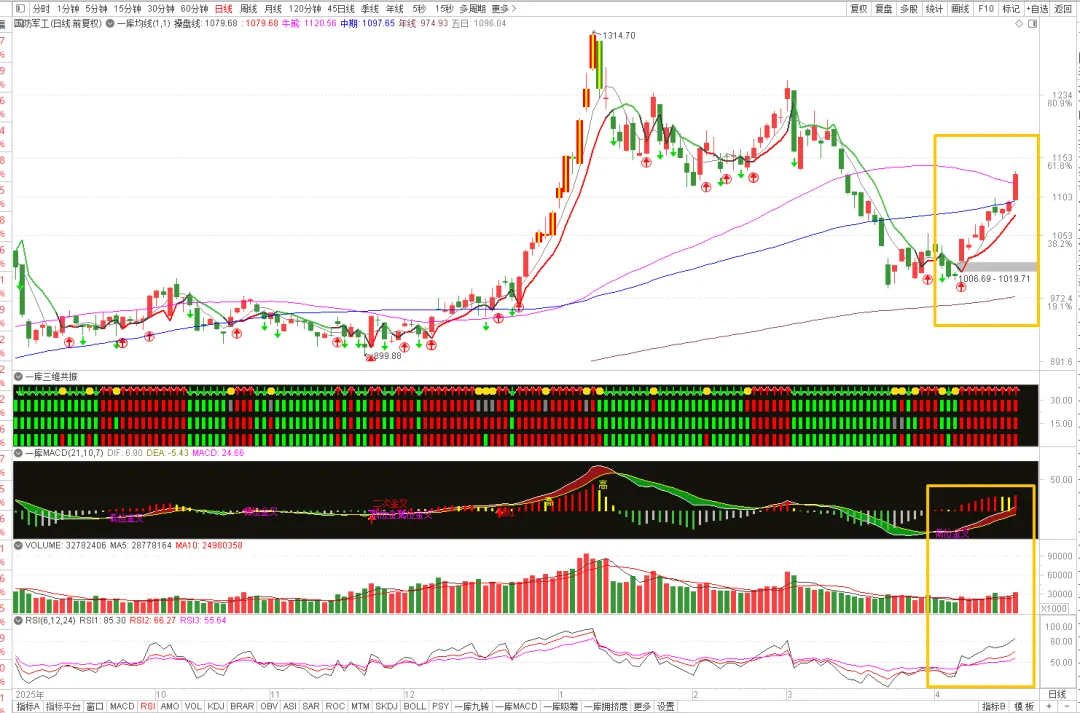Add stock via +自选 button

click(x=1037, y=8)
